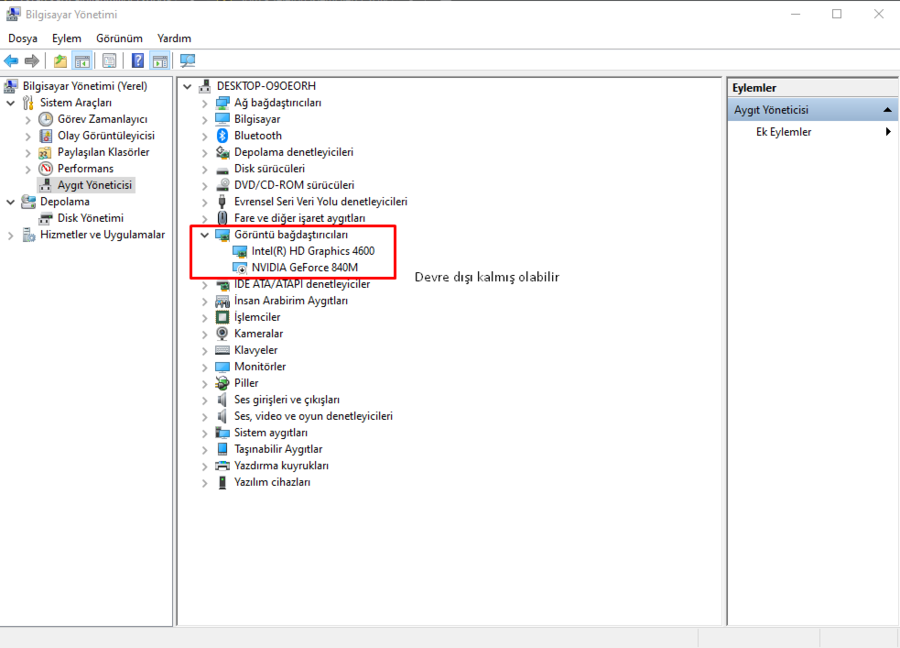
Task: Collapse the Depolama node in left pane
Action: (x=10, y=202)
